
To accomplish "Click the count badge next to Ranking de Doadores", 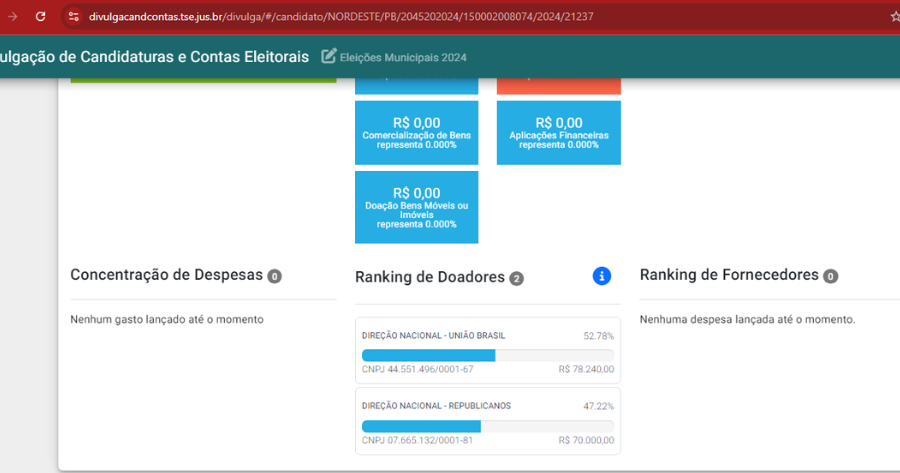I will [516, 278].
